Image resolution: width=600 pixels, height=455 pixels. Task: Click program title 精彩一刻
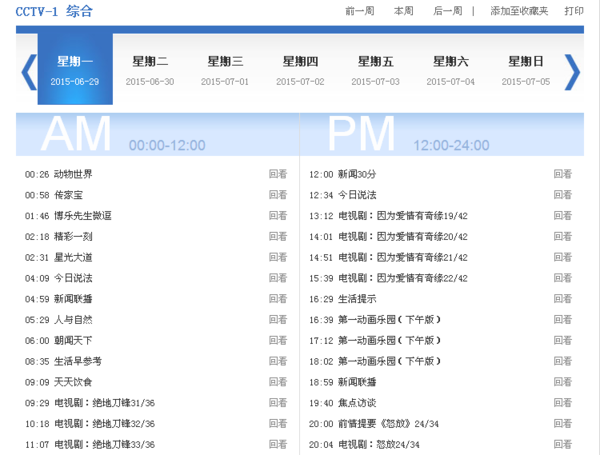[x=73, y=236]
